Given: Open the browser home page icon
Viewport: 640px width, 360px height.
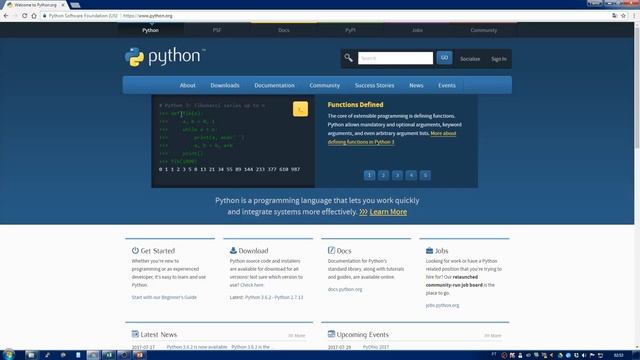Looking at the screenshot, I should [x=34, y=16].
